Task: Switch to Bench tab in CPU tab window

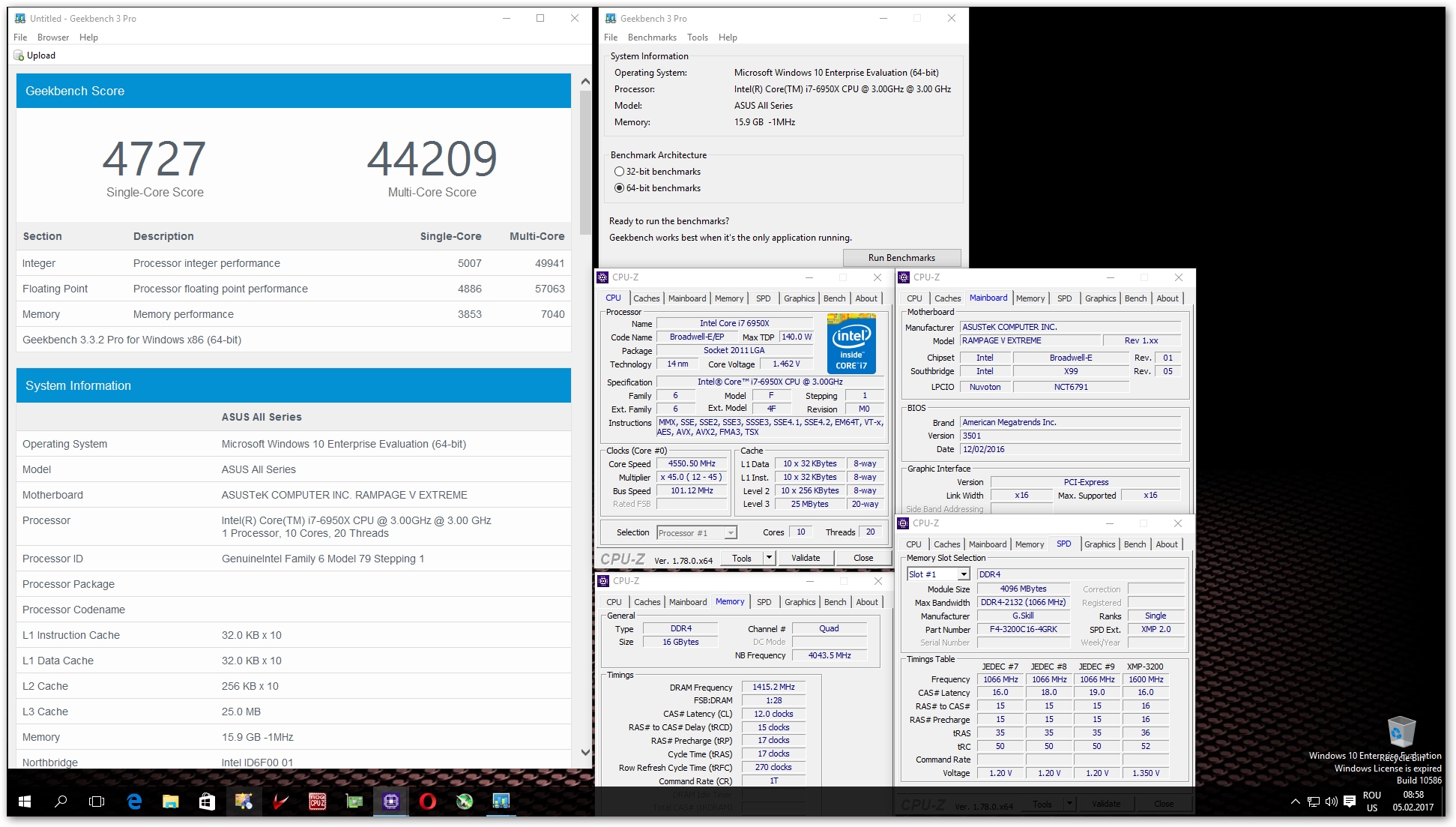Action: coord(834,298)
